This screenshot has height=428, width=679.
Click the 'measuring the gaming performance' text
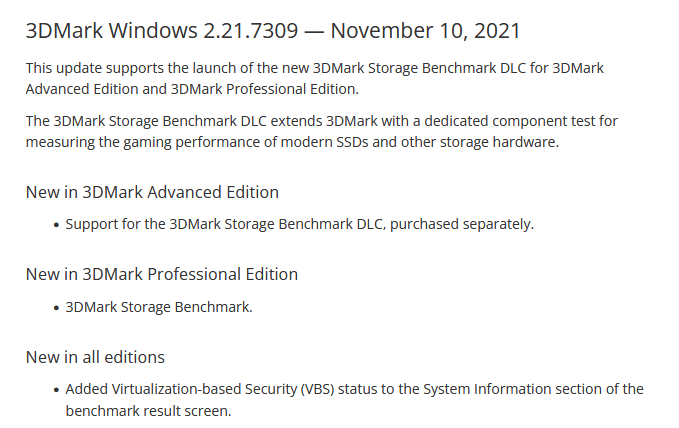(142, 142)
